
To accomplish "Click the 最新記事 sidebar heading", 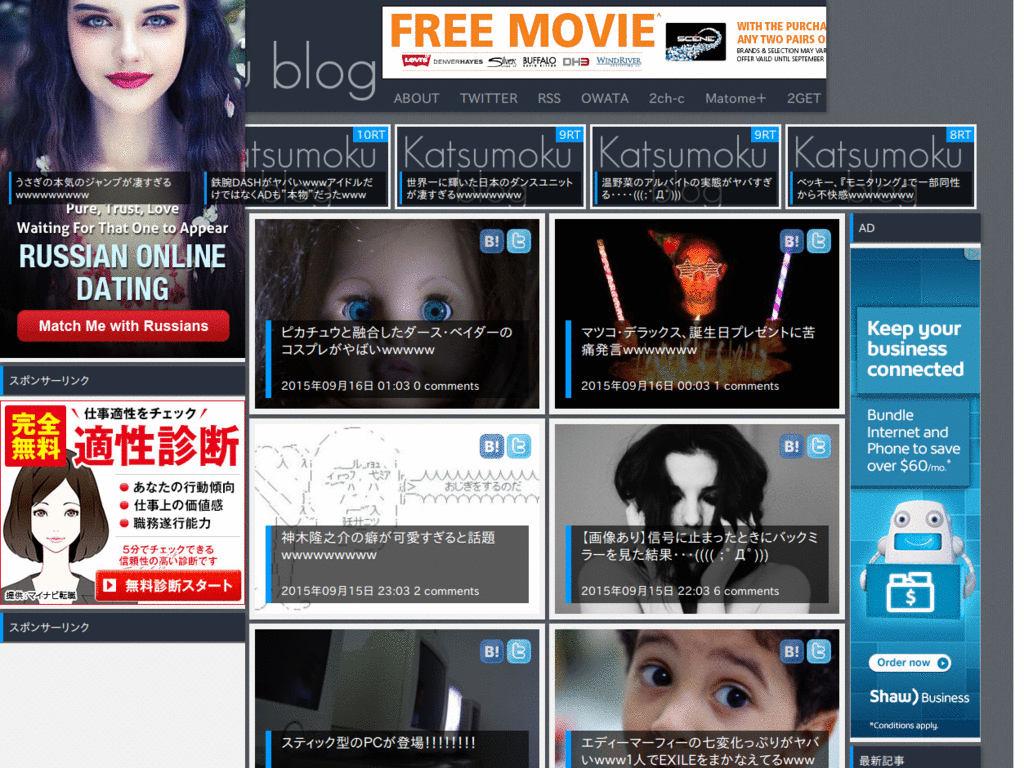I will (x=881, y=761).
